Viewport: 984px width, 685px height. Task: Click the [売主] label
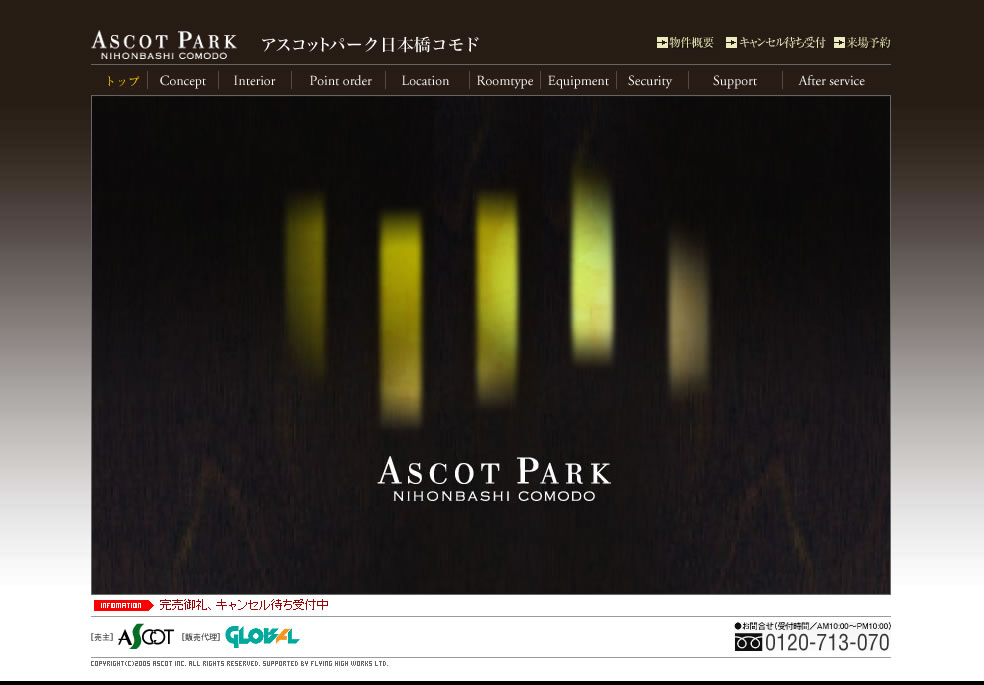tap(102, 637)
